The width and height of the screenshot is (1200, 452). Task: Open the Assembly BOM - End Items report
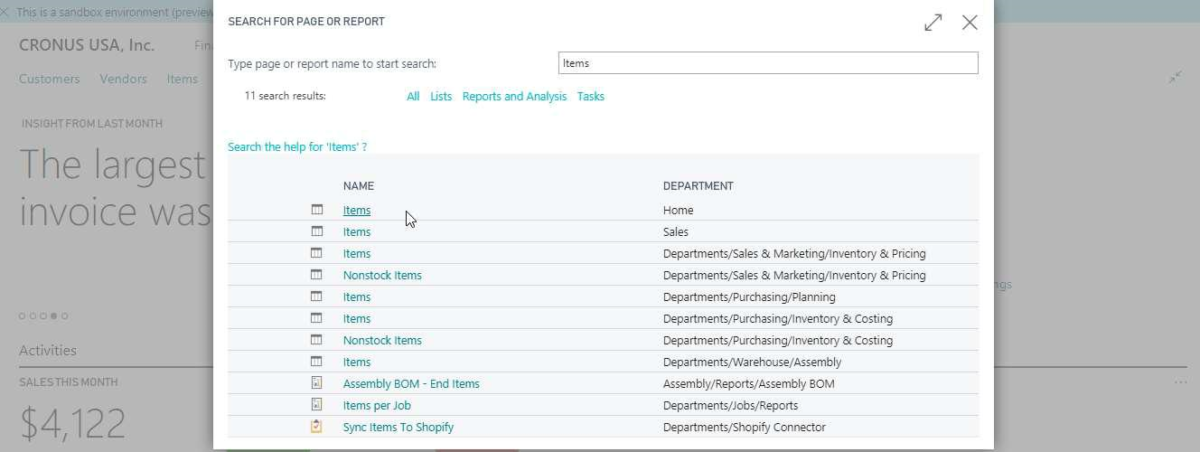(411, 384)
